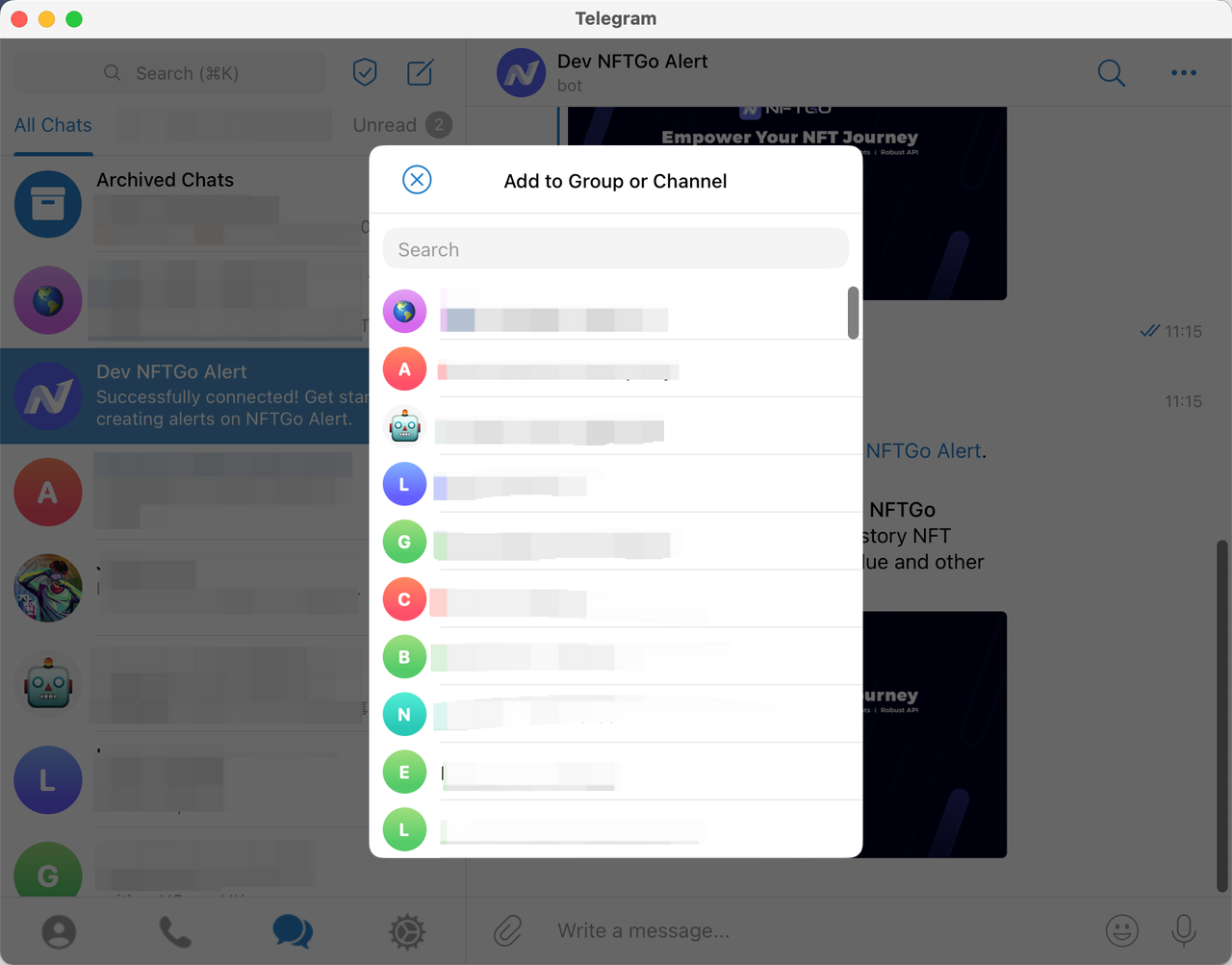
Task: Open the NFTGo Alert link in message
Action: (923, 451)
